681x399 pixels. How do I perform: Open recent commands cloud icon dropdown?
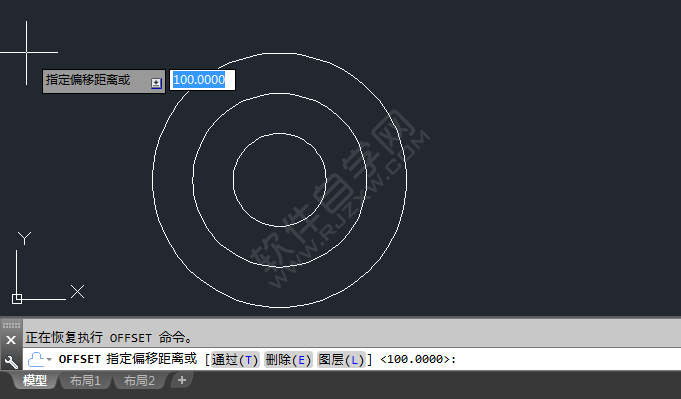coord(39,359)
